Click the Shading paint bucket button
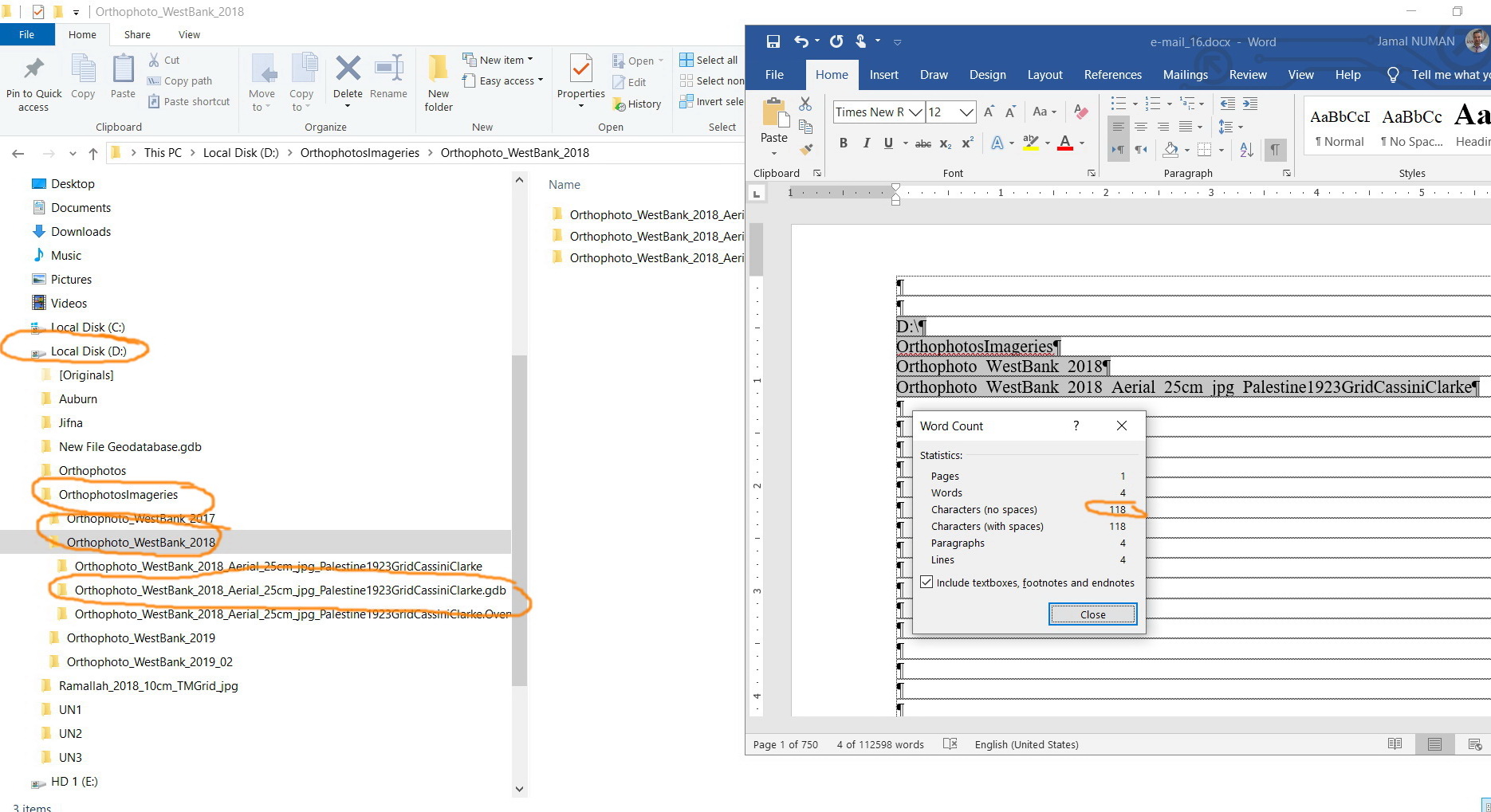The width and height of the screenshot is (1491, 812). [1170, 150]
